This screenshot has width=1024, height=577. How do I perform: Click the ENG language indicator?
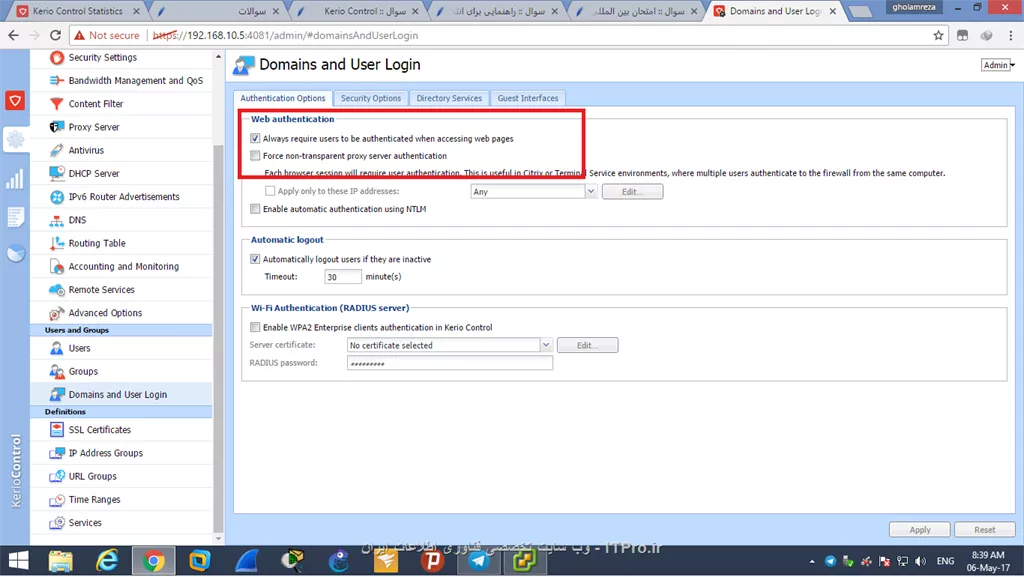945,561
